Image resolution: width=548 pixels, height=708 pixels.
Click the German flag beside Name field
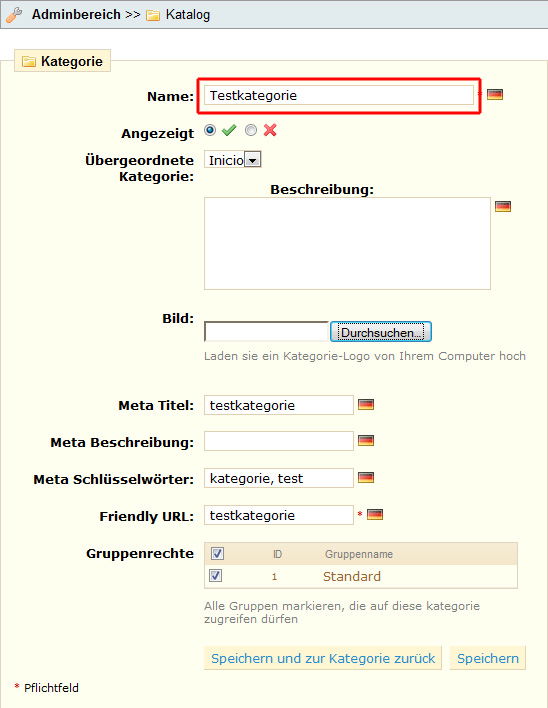(495, 94)
